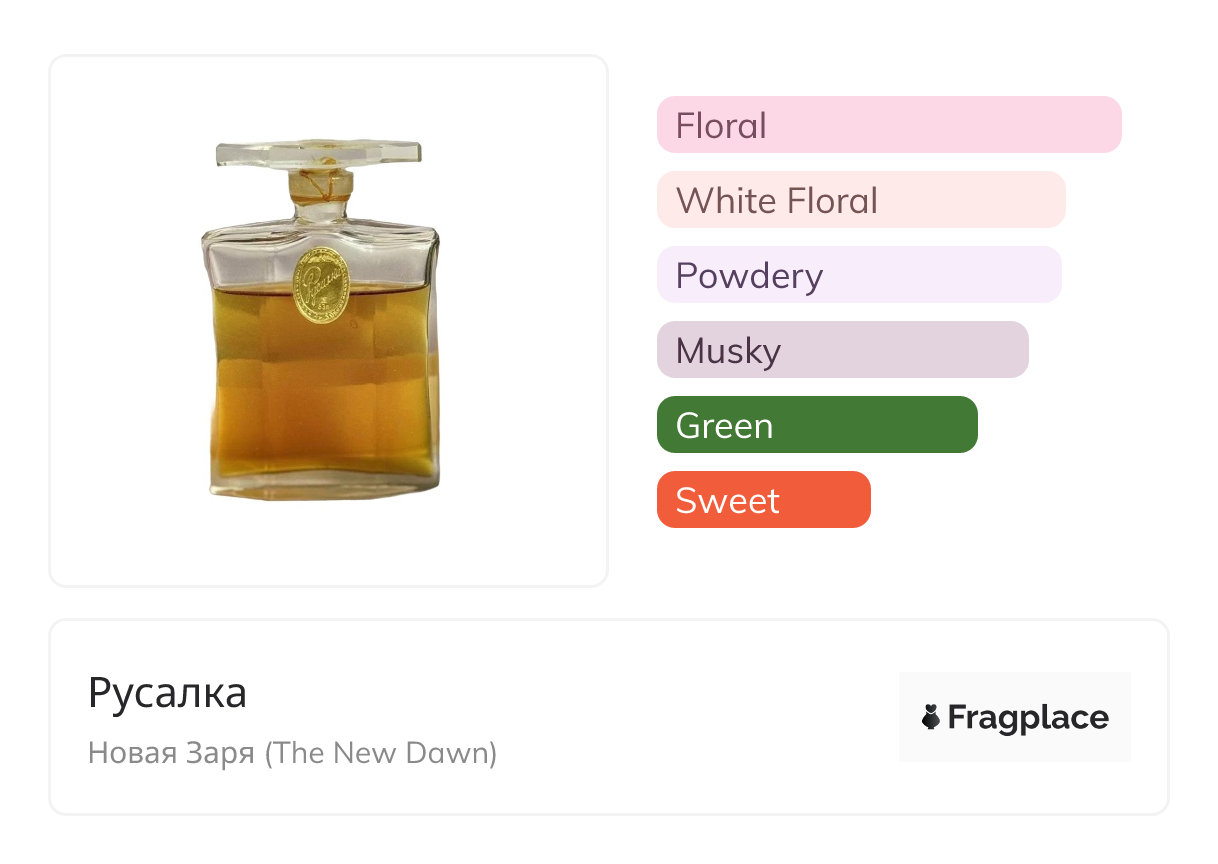Viewport: 1218px width, 864px height.
Task: Click the orange Sweet accord bar
Action: tap(763, 500)
